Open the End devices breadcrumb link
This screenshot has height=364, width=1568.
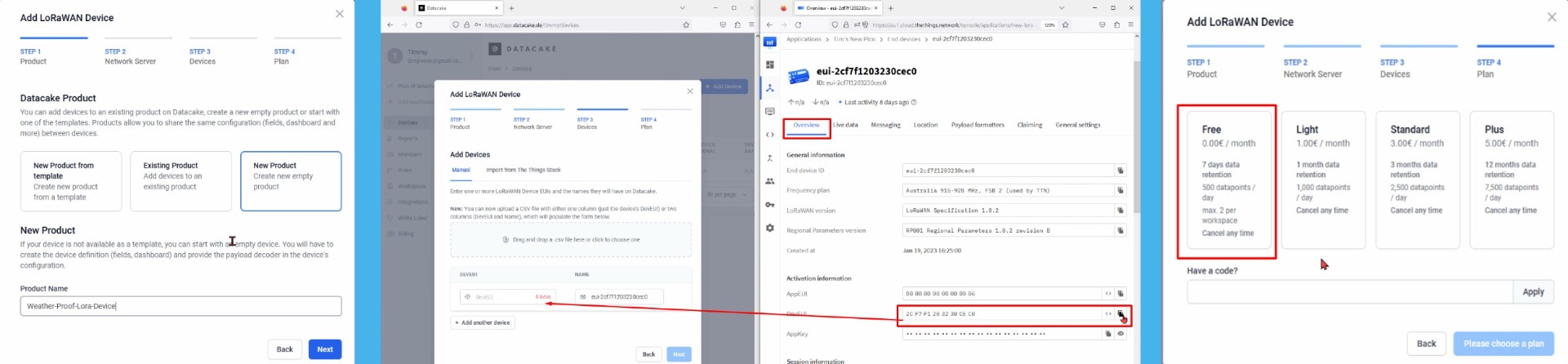903,39
